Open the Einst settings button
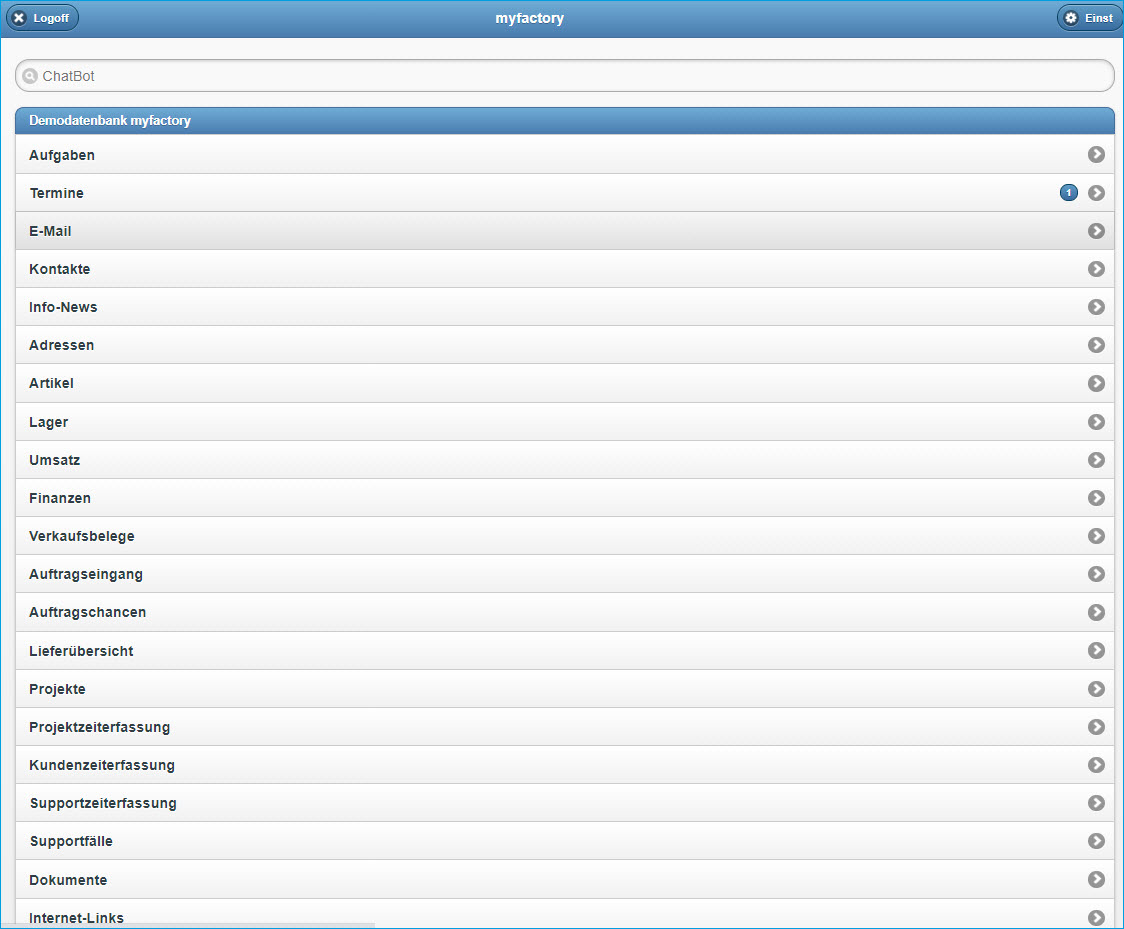Image resolution: width=1124 pixels, height=929 pixels. (1090, 18)
